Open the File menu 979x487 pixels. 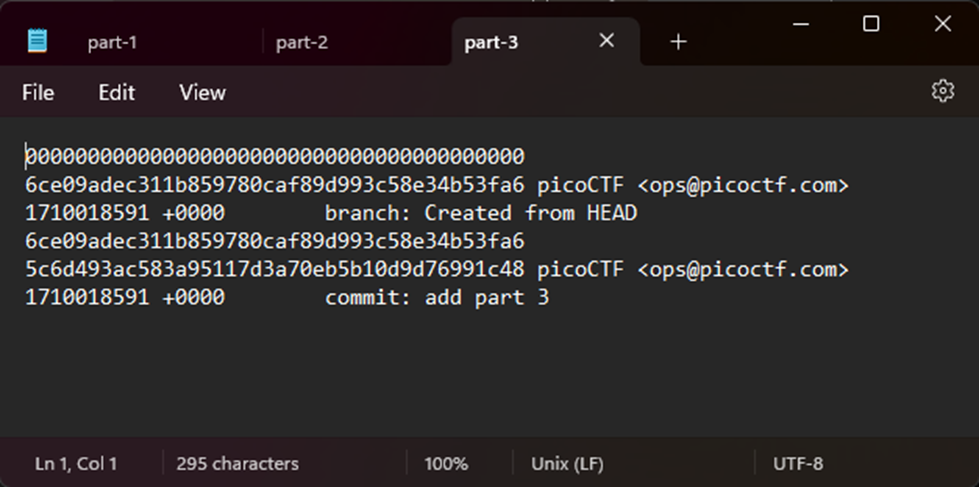coord(38,92)
